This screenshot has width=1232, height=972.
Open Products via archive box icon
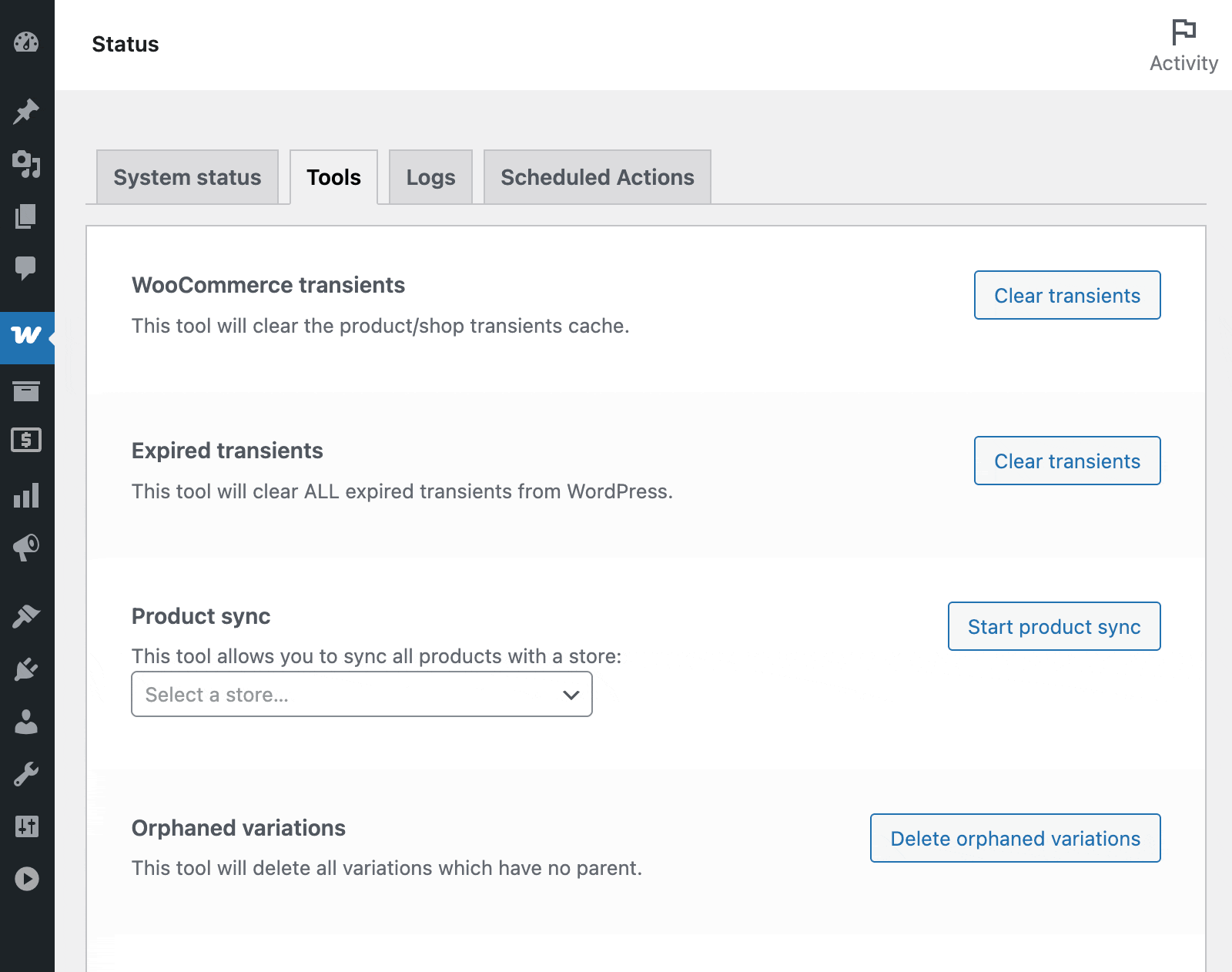tap(27, 390)
